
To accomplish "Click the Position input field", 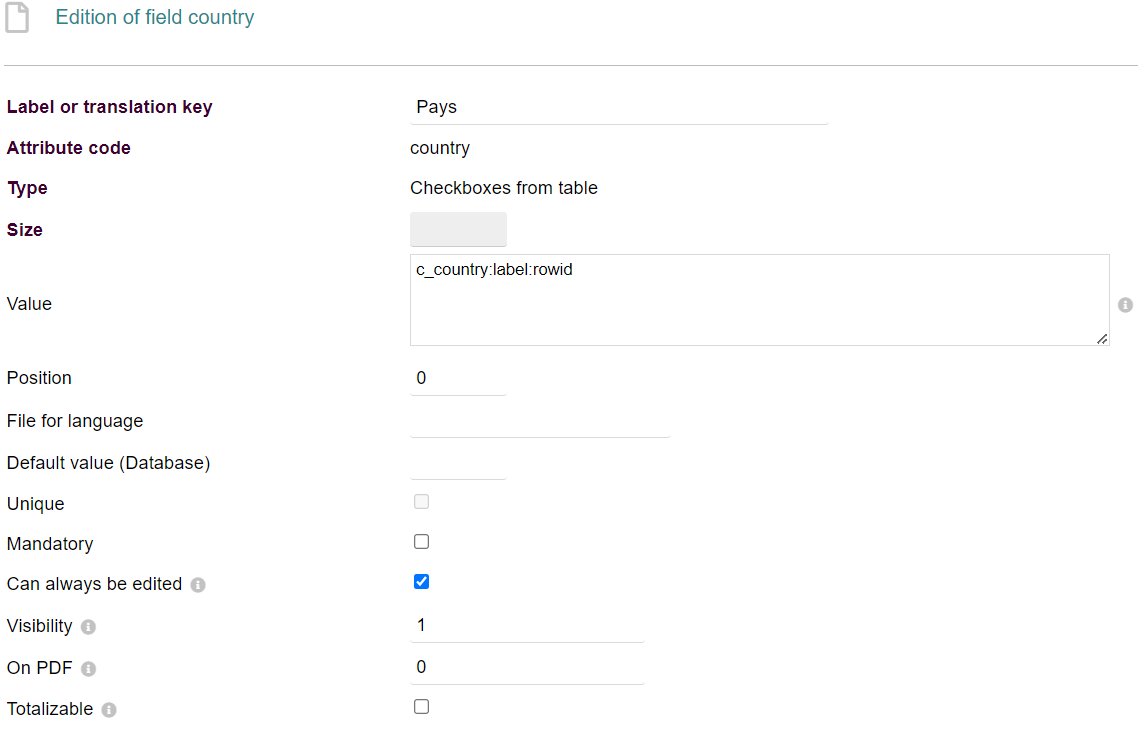I will click(458, 378).
